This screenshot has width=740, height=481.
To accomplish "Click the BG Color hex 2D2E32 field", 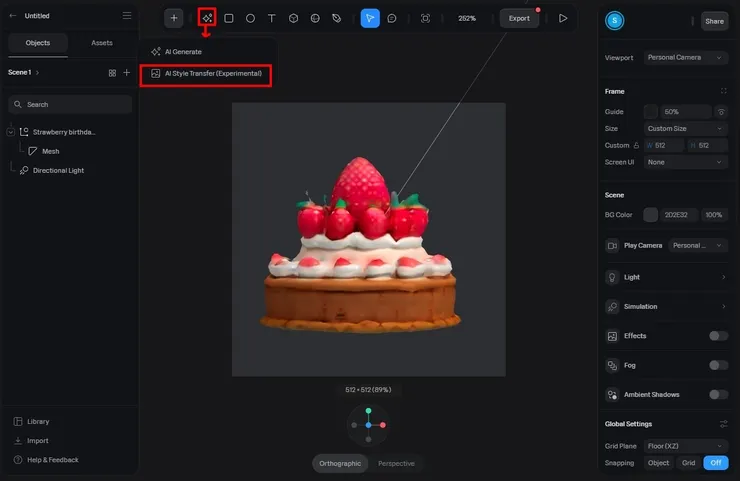I will [680, 215].
